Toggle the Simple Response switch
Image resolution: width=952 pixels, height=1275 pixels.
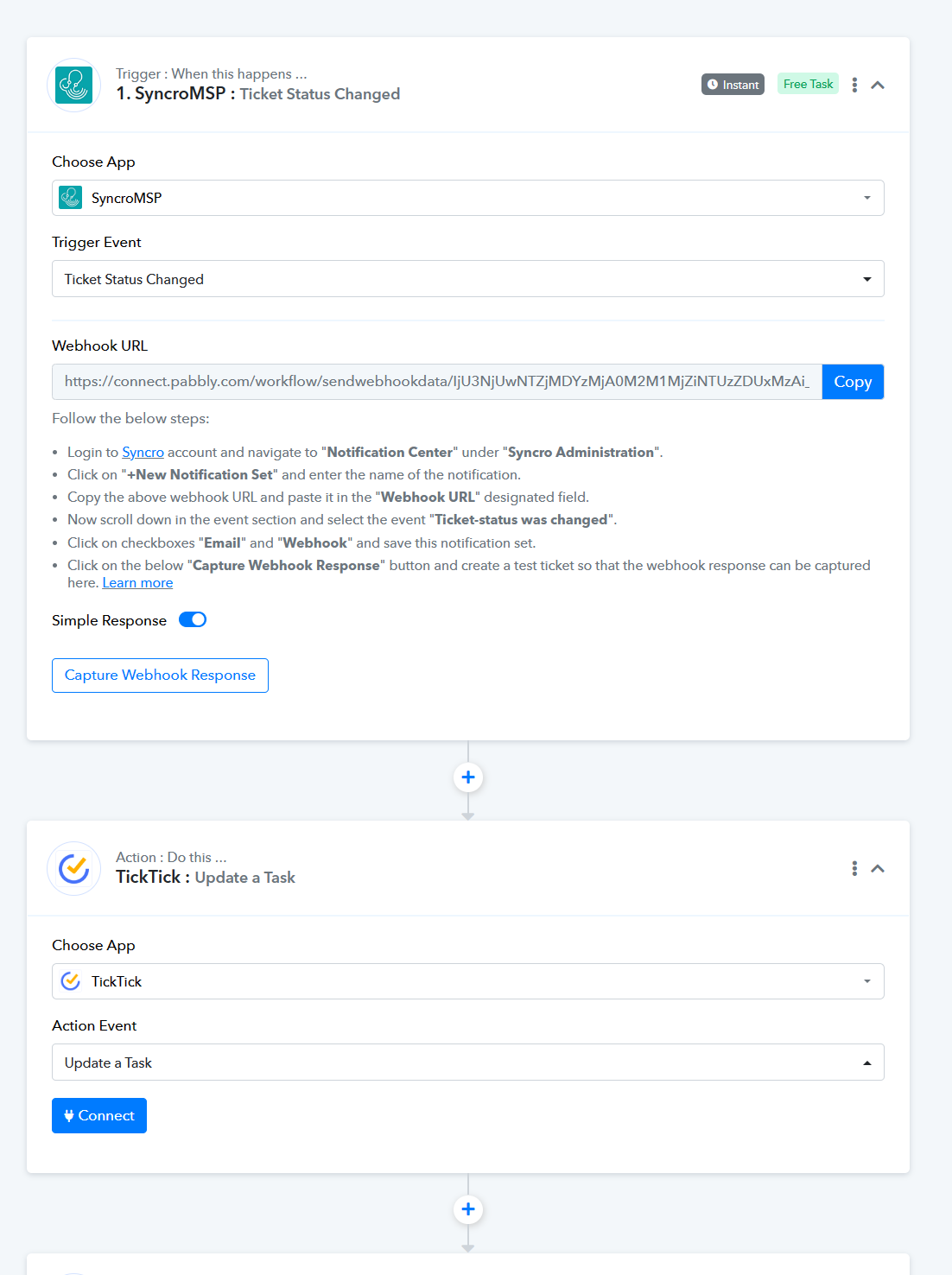pos(193,619)
